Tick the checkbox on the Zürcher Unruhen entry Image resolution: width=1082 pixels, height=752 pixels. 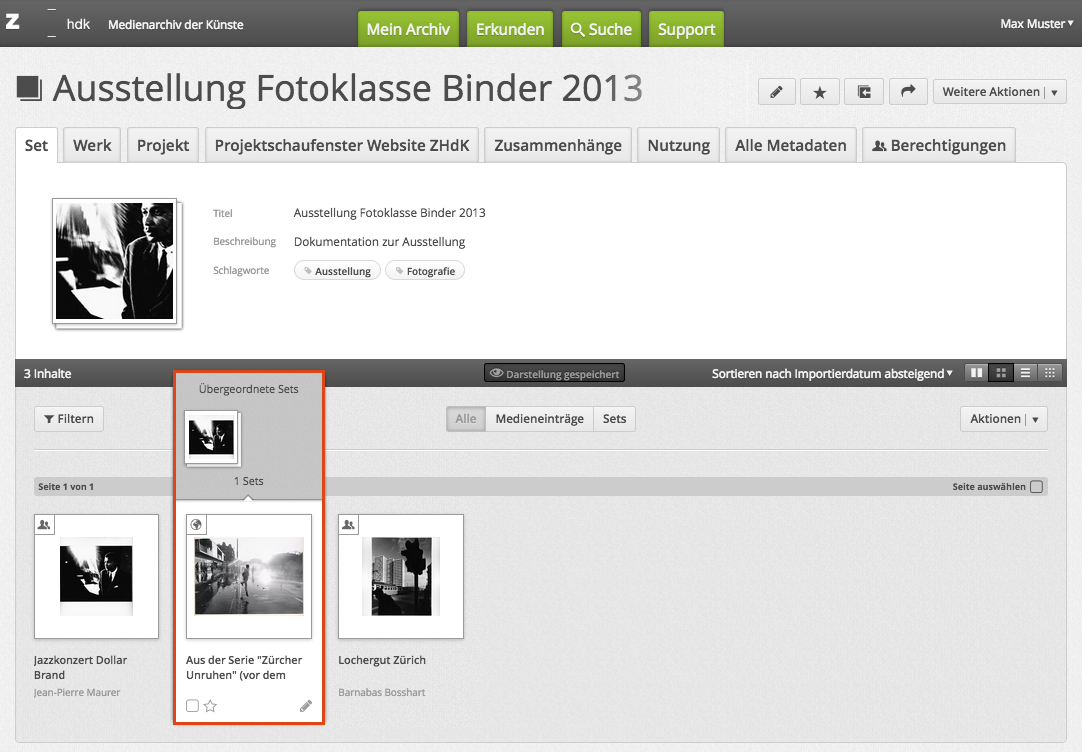[x=193, y=706]
